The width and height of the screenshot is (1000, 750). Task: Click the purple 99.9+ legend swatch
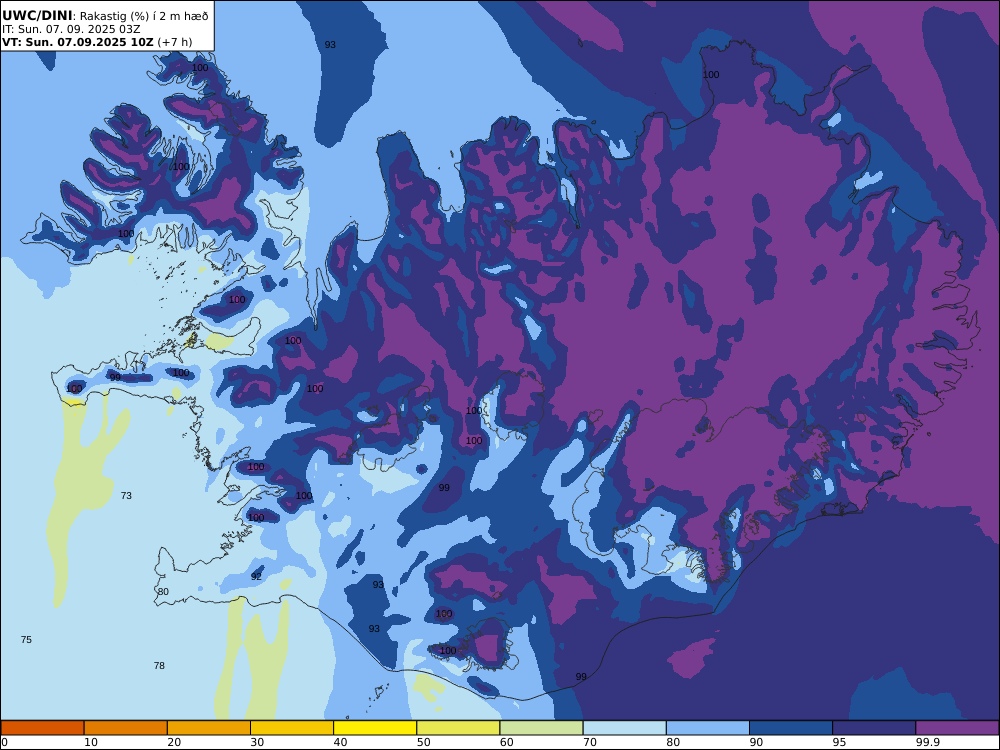(x=957, y=728)
